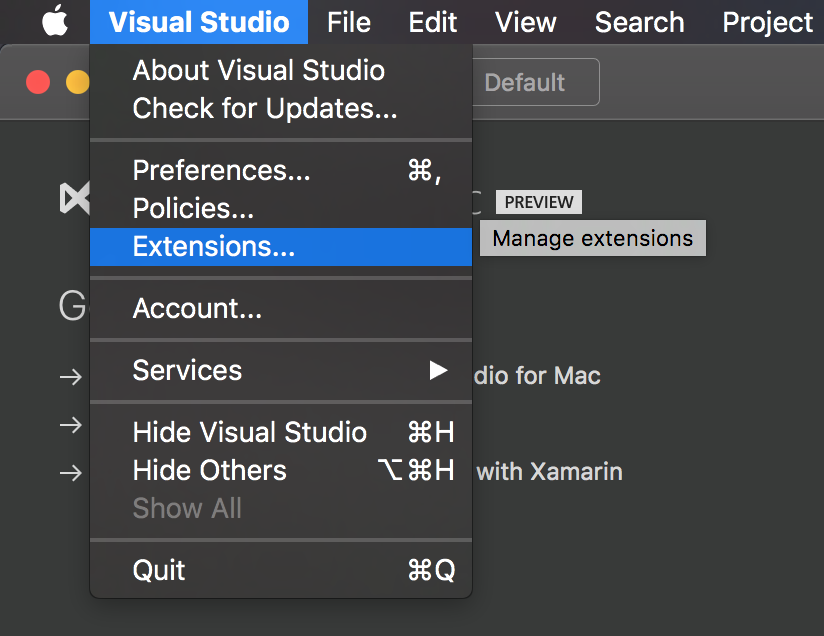Click the PREVIEW badge

click(539, 202)
